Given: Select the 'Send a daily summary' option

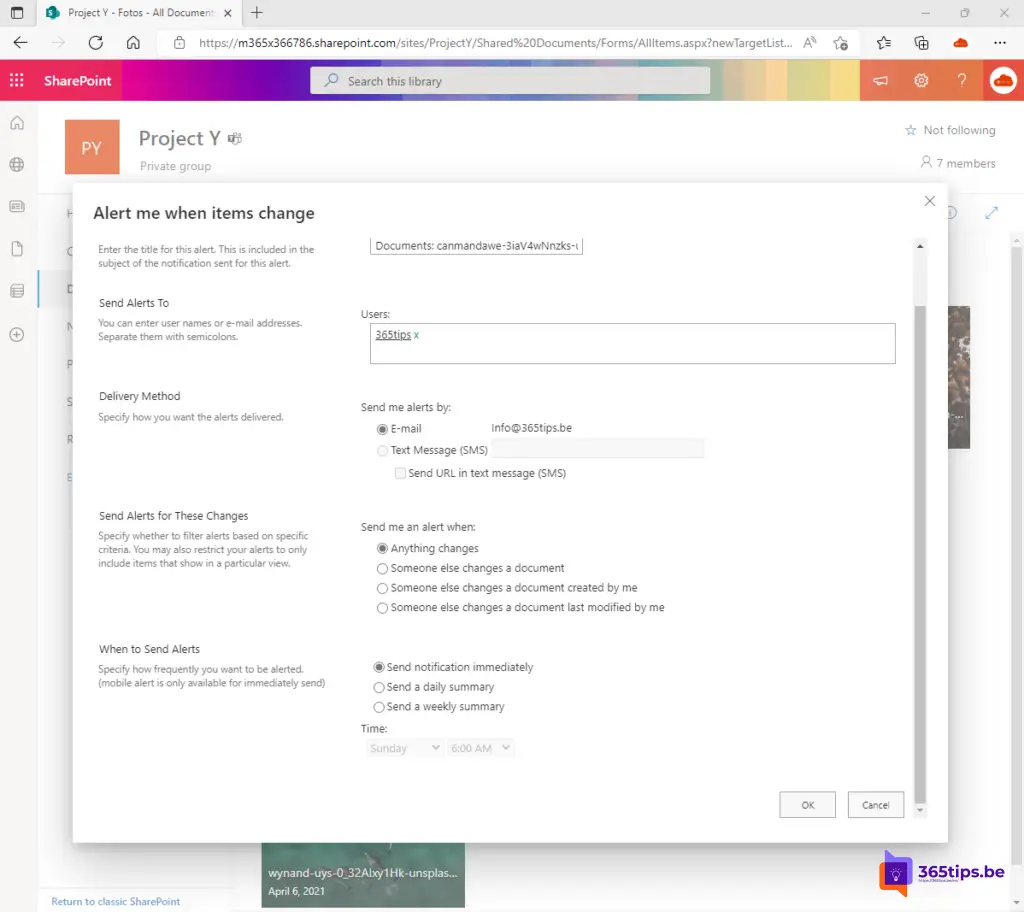Looking at the screenshot, I should [379, 687].
